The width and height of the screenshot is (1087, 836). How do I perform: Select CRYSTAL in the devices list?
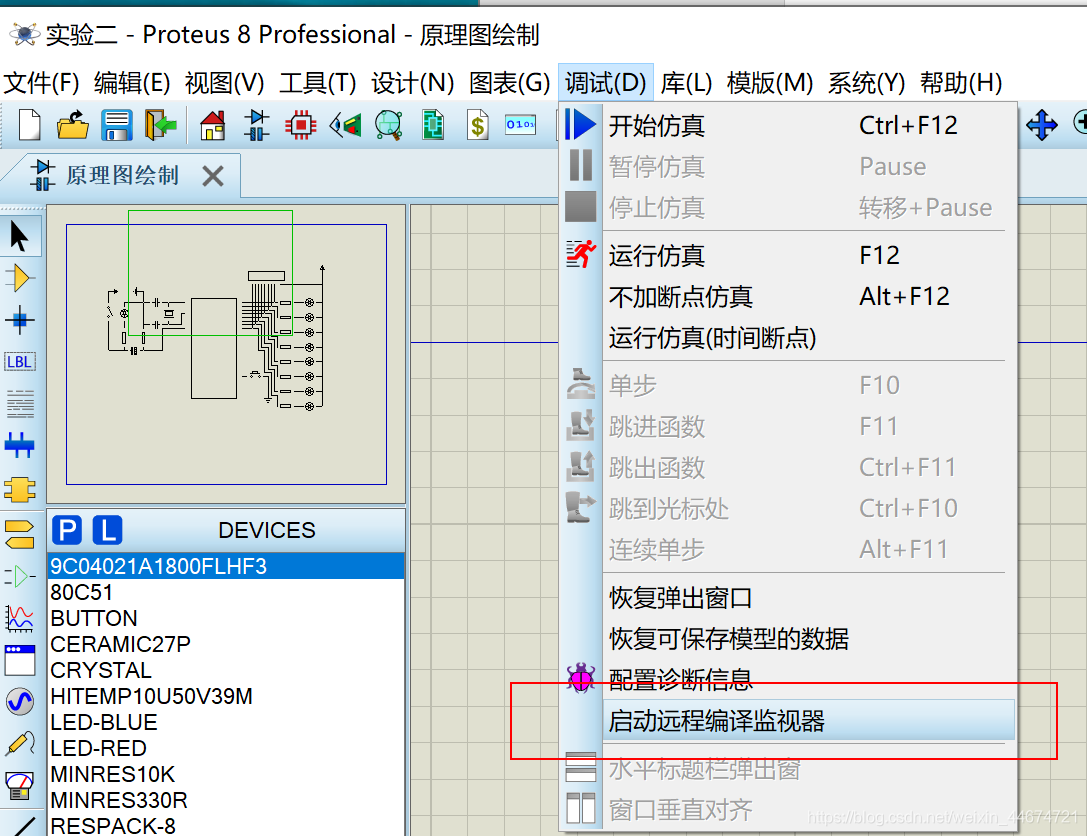click(x=226, y=670)
